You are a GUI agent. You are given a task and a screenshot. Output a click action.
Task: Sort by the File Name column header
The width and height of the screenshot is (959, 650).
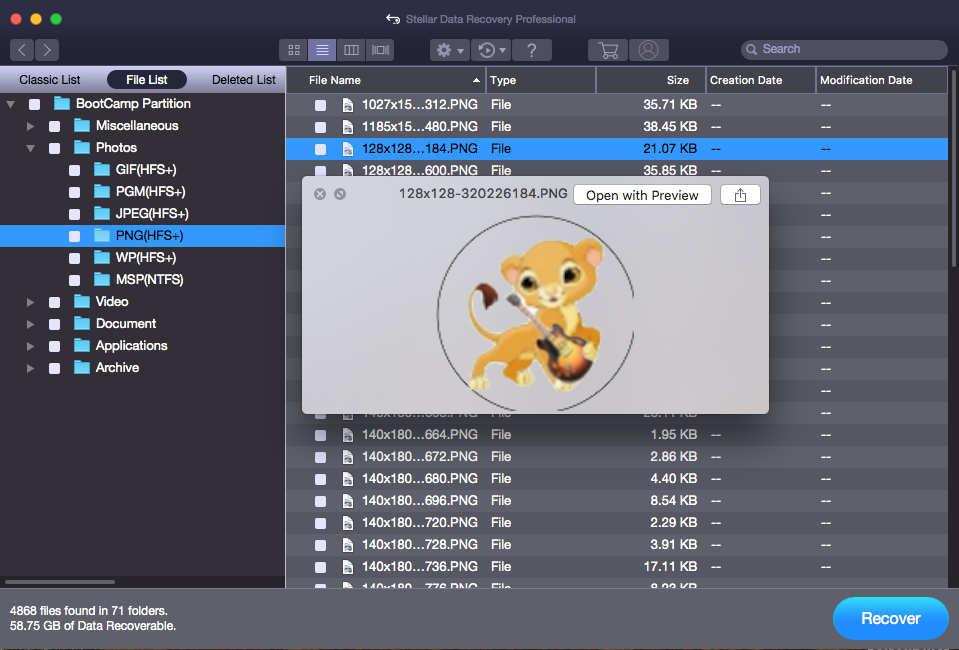point(387,80)
